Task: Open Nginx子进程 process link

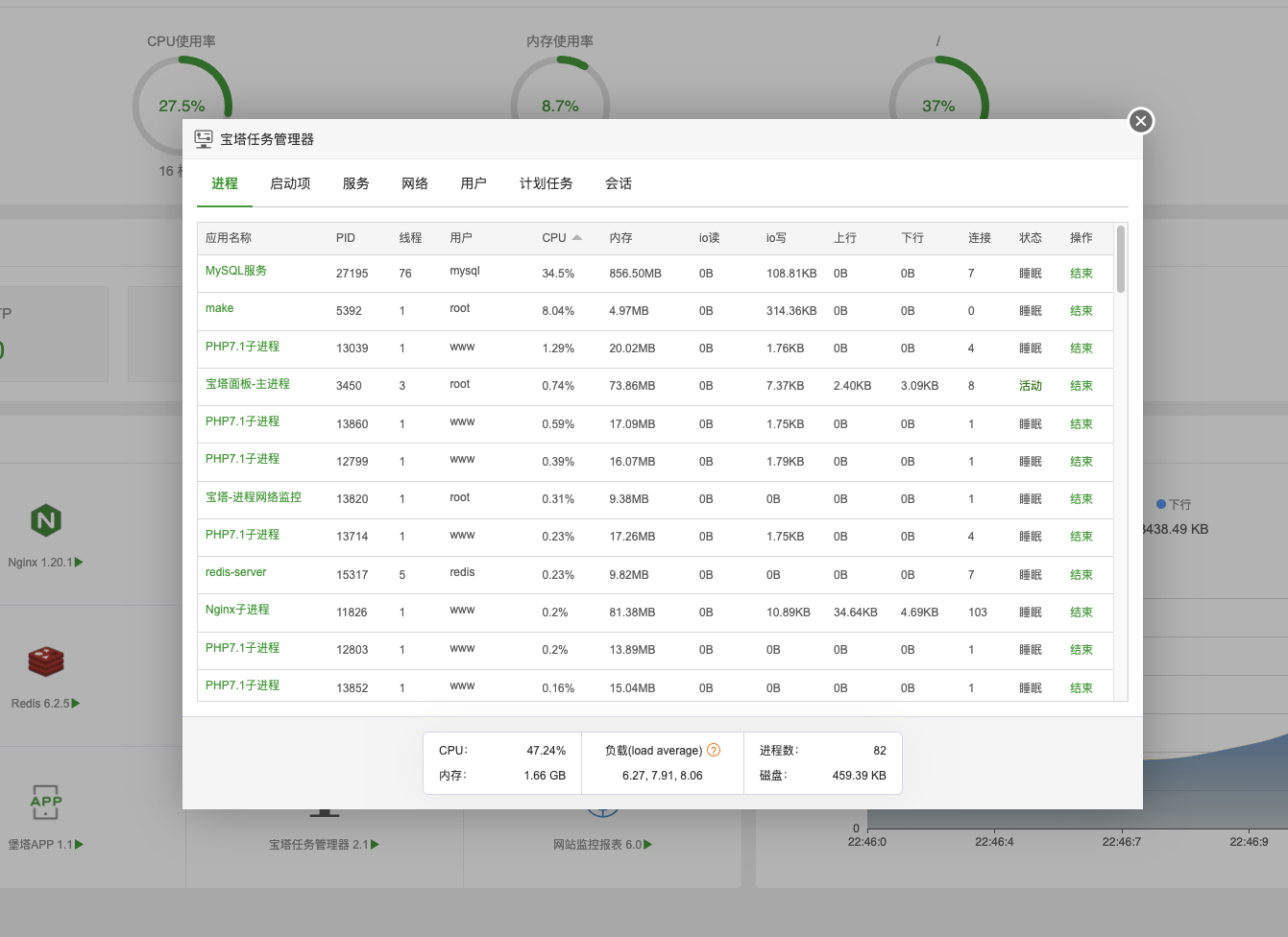Action: pos(237,610)
